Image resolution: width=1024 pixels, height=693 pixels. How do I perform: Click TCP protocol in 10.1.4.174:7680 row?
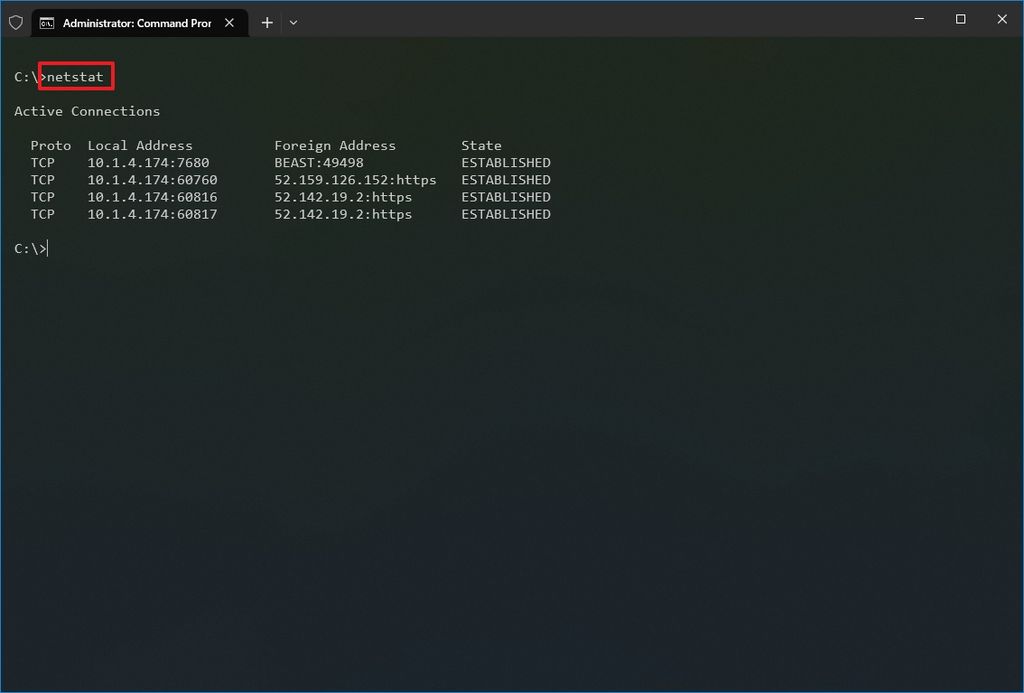[x=42, y=163]
